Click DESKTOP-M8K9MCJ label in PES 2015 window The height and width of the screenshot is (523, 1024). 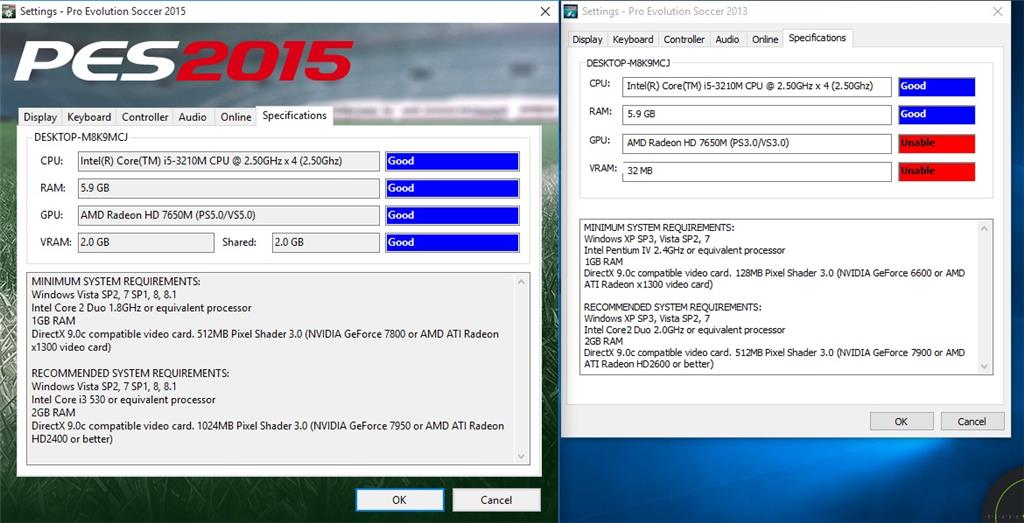tap(82, 138)
